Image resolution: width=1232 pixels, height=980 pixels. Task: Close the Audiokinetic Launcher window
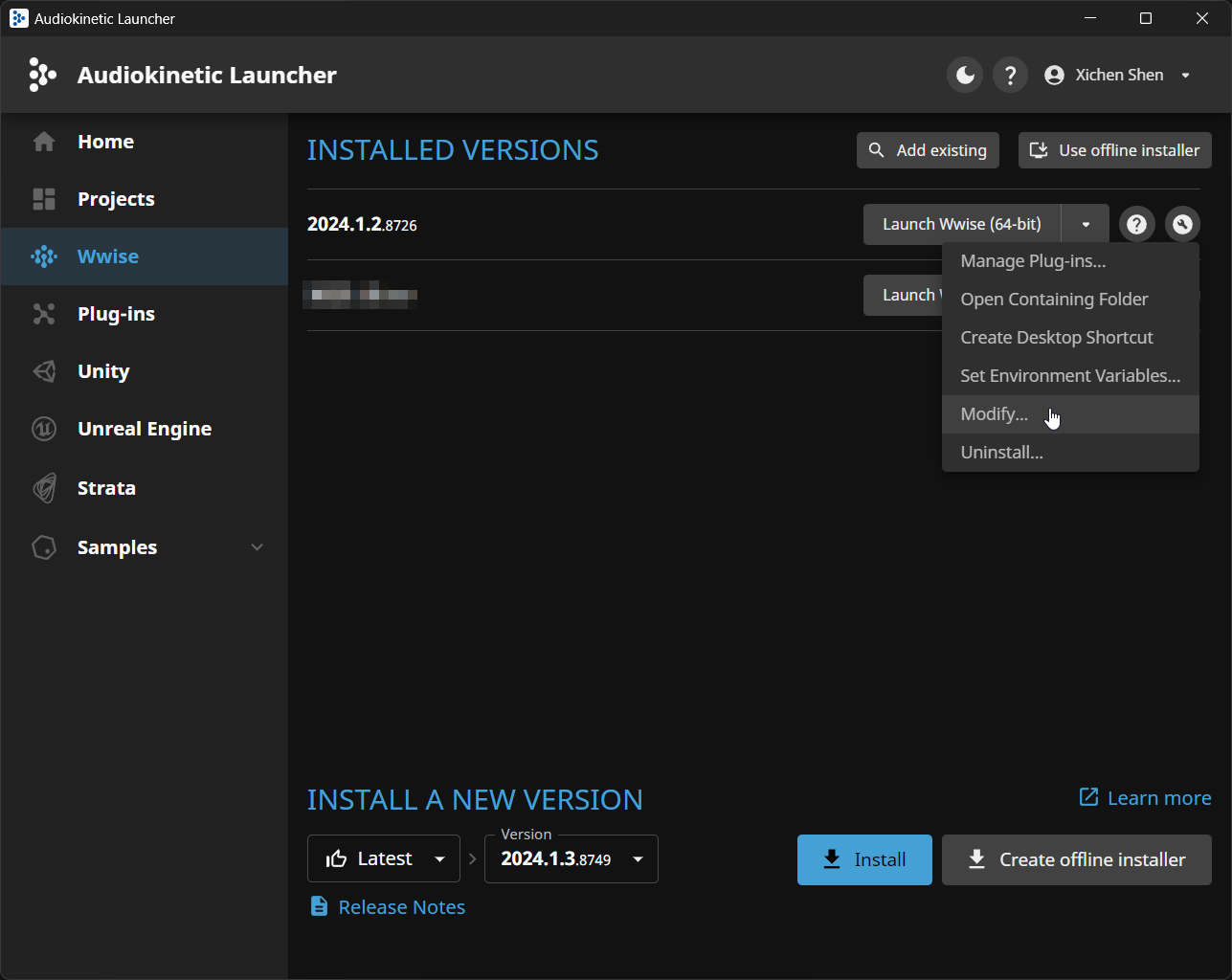pyautogui.click(x=1202, y=18)
